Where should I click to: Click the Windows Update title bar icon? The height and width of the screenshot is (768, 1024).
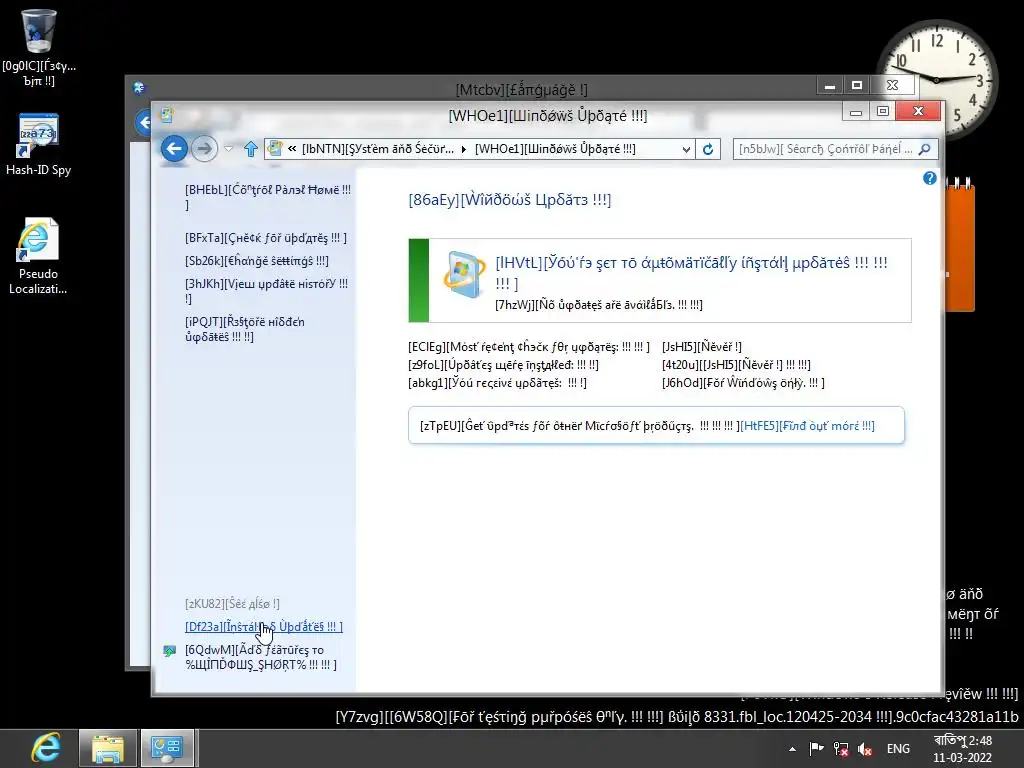(x=167, y=115)
